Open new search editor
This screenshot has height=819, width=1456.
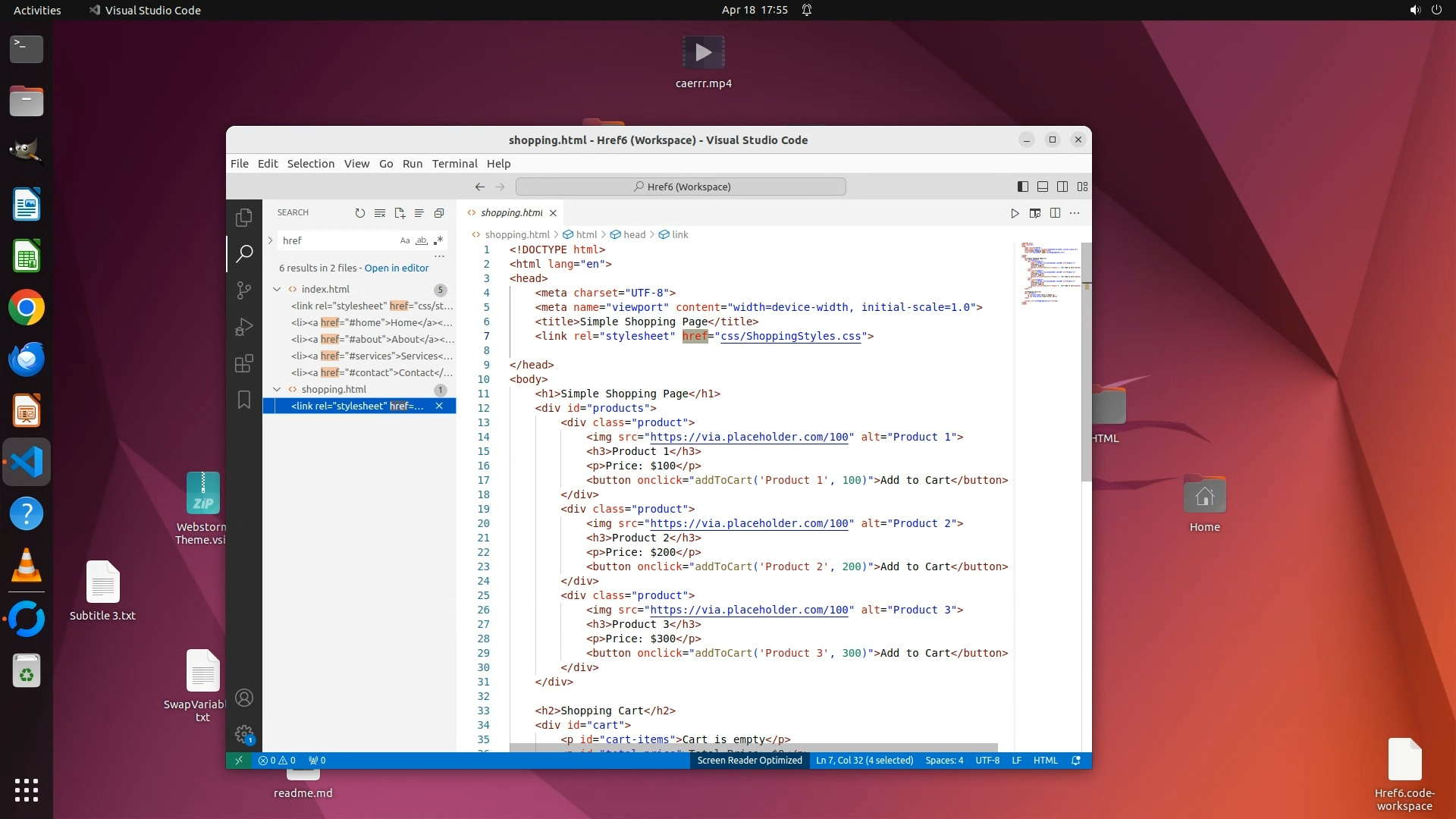(x=400, y=213)
